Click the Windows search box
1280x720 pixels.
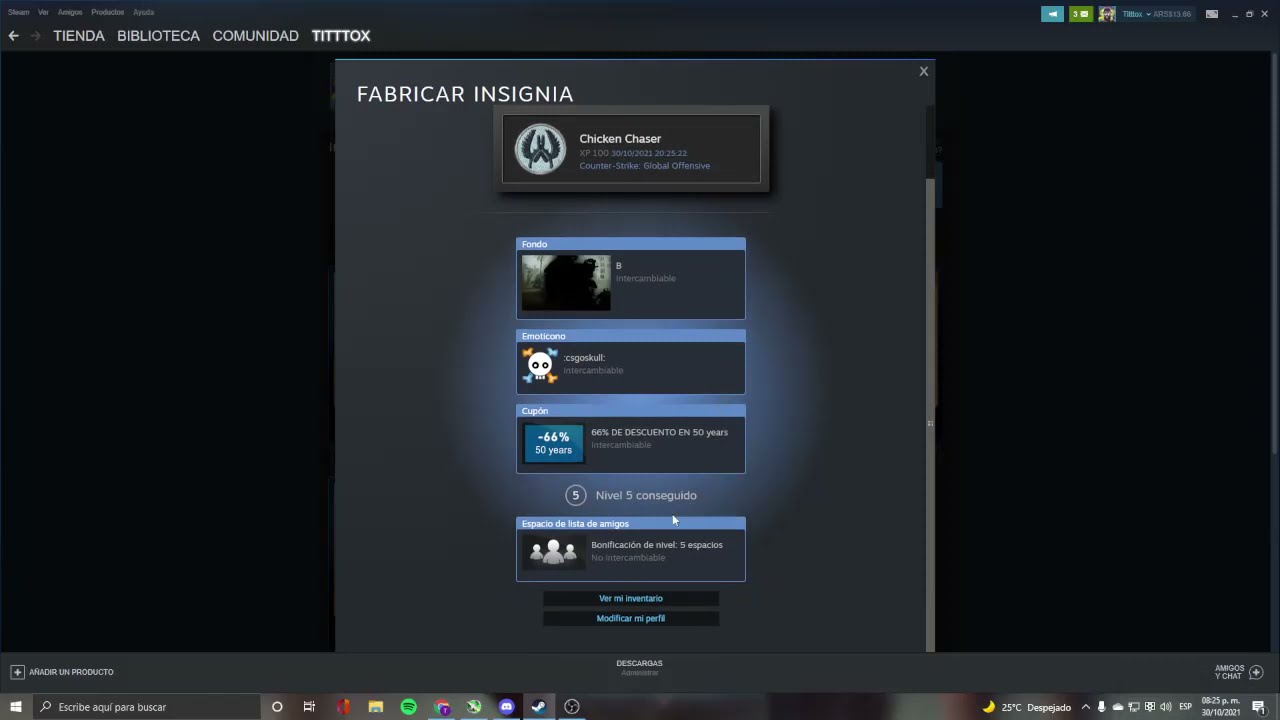(146, 707)
